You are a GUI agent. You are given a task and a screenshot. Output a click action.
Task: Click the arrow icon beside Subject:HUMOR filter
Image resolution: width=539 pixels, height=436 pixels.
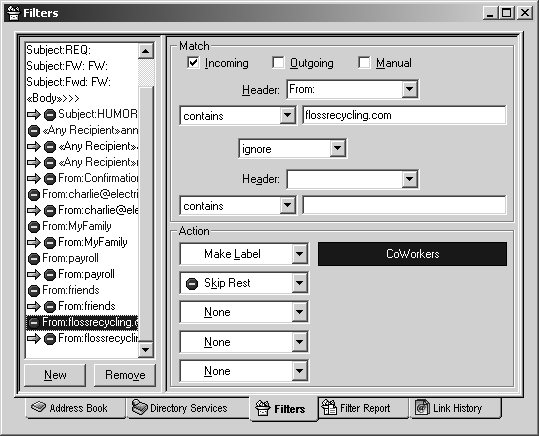tap(34, 114)
